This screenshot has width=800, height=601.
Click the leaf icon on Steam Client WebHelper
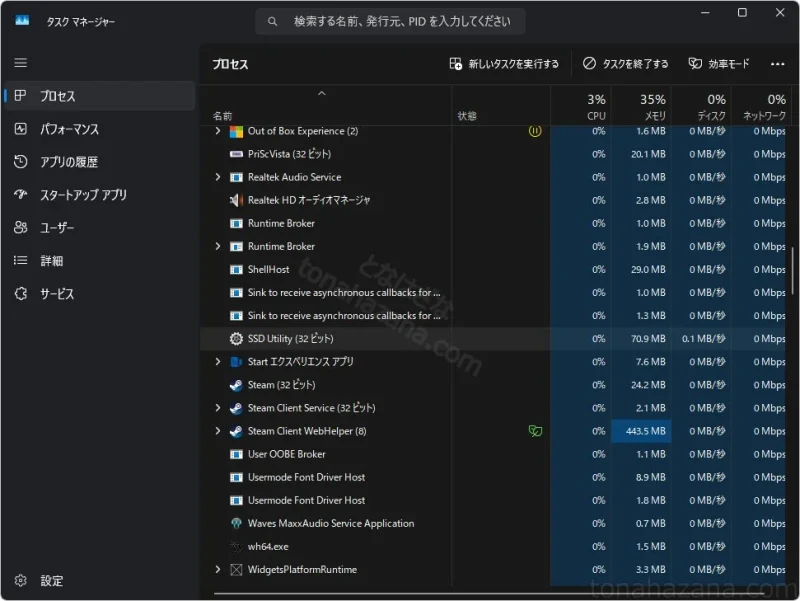coord(536,430)
